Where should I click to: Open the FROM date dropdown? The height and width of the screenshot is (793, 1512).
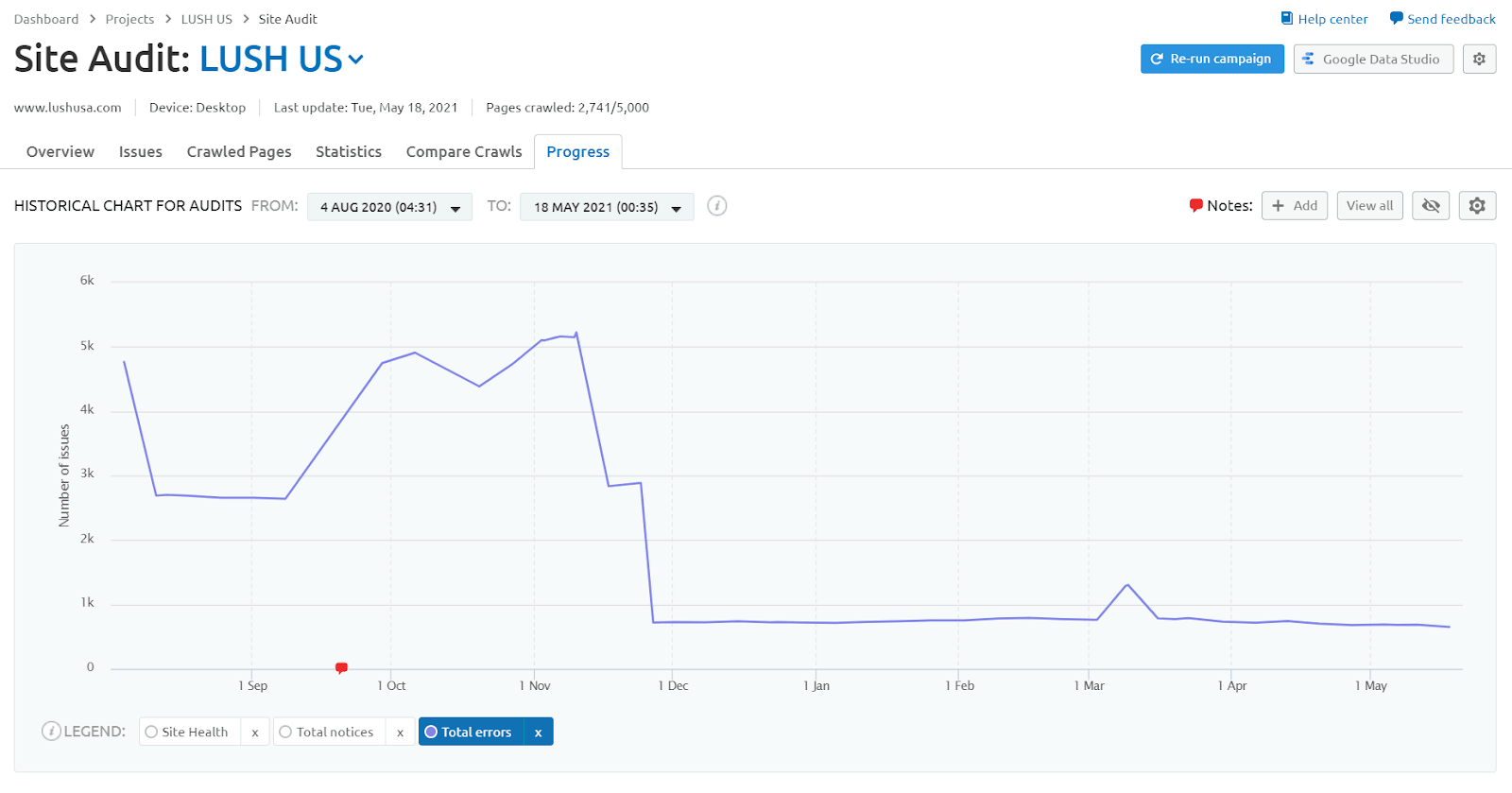click(389, 207)
